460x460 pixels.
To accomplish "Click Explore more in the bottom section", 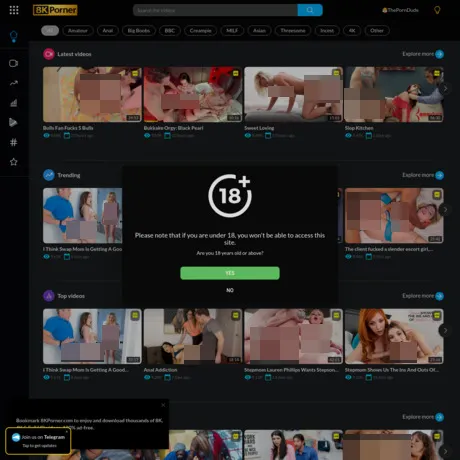I will tap(423, 417).
